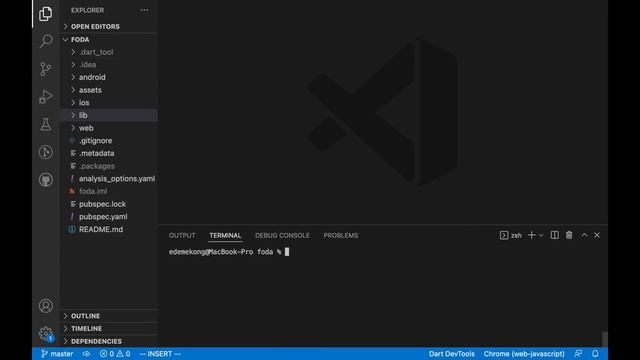Open the Git graph activity bar icon

tap(46, 152)
